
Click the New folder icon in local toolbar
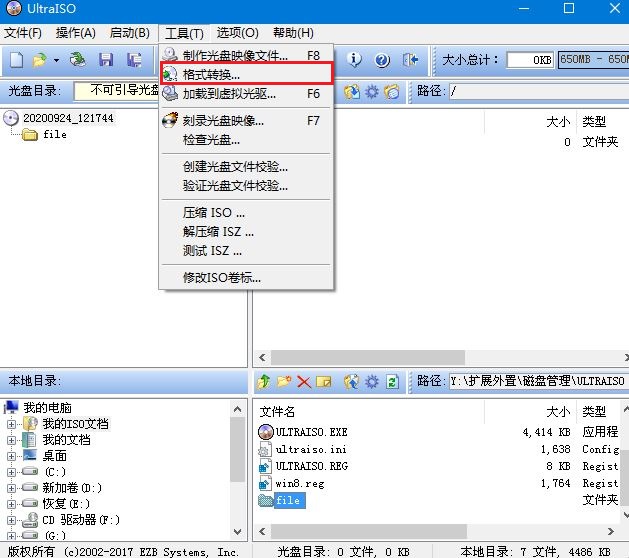click(x=284, y=381)
